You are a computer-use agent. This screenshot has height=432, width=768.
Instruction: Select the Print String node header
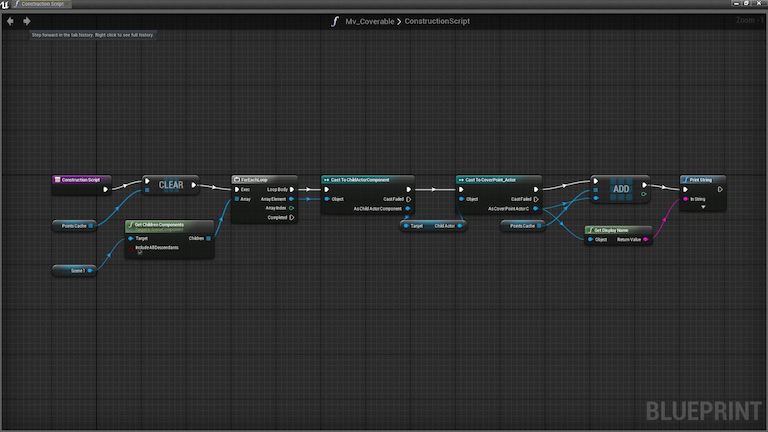pyautogui.click(x=702, y=180)
